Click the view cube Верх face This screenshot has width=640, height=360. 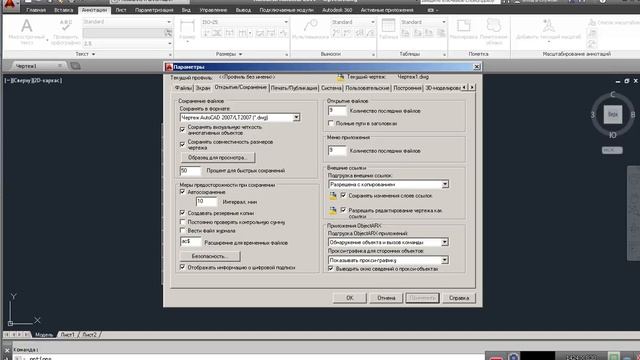(612, 114)
